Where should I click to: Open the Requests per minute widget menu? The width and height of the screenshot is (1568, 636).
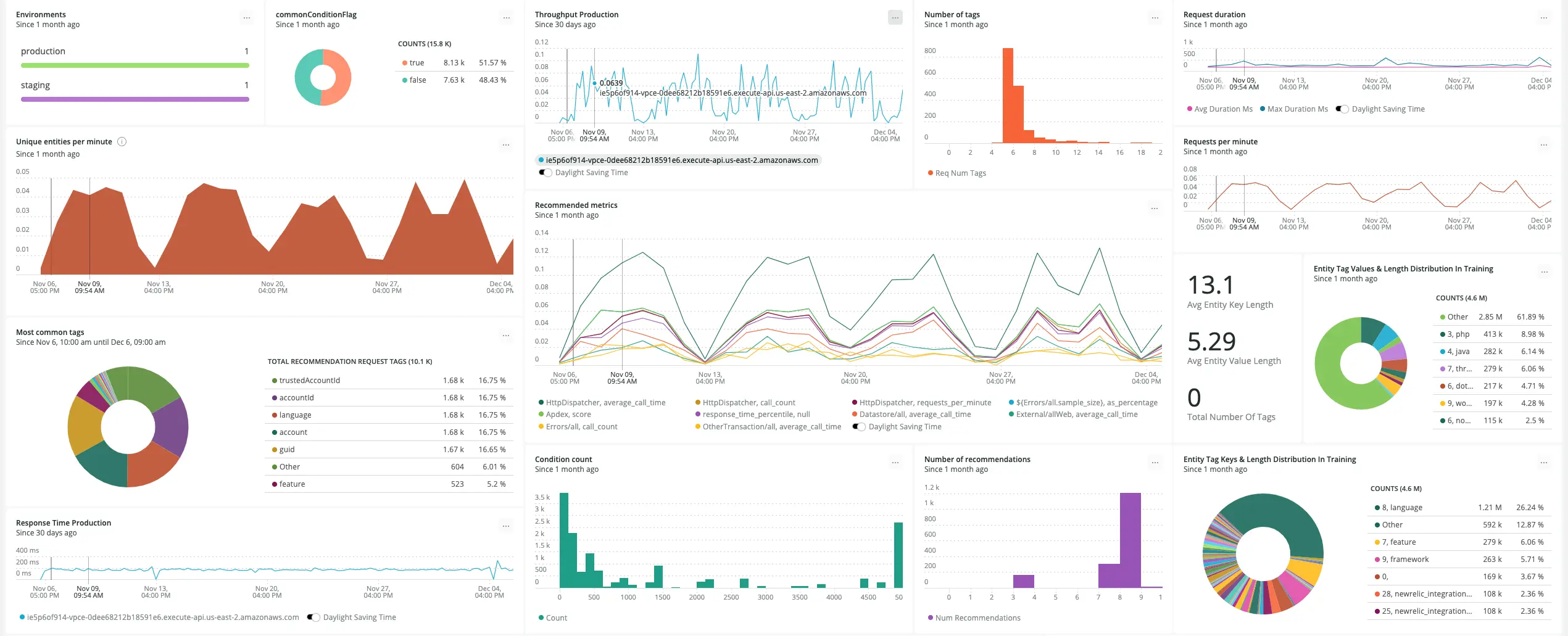[x=1545, y=144]
